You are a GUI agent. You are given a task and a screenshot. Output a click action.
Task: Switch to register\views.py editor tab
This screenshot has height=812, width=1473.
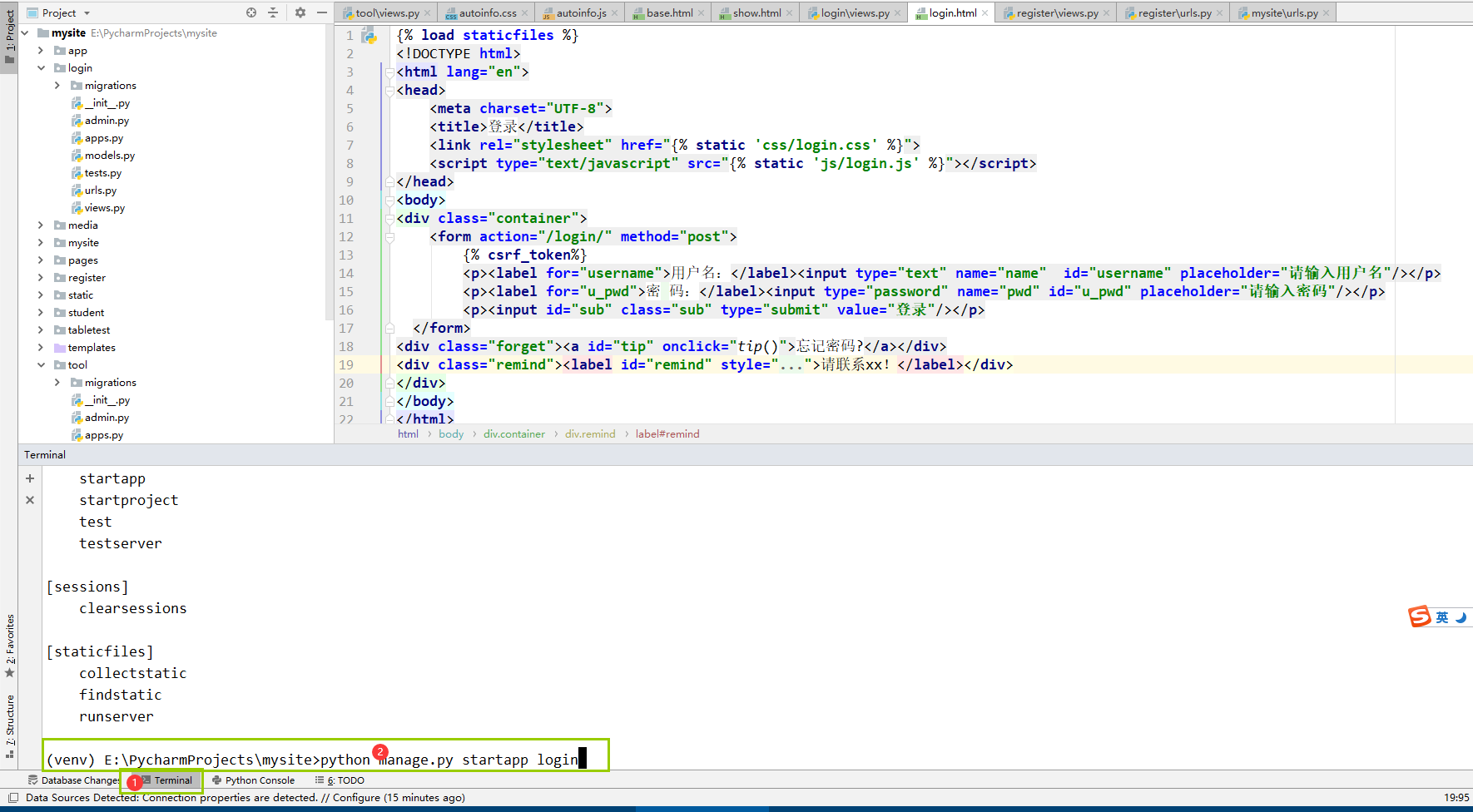click(x=1057, y=12)
